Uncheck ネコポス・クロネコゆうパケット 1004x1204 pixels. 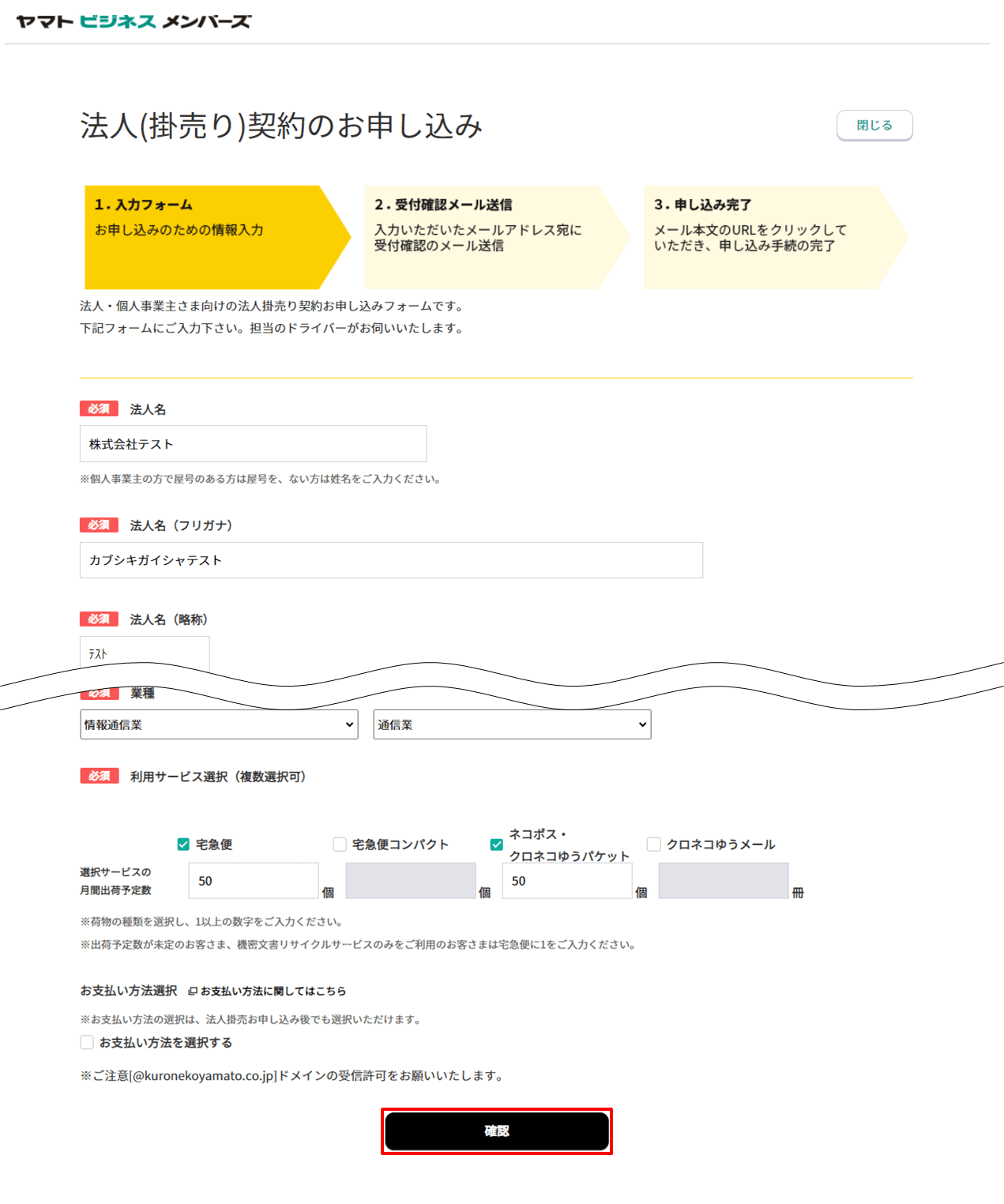click(496, 844)
